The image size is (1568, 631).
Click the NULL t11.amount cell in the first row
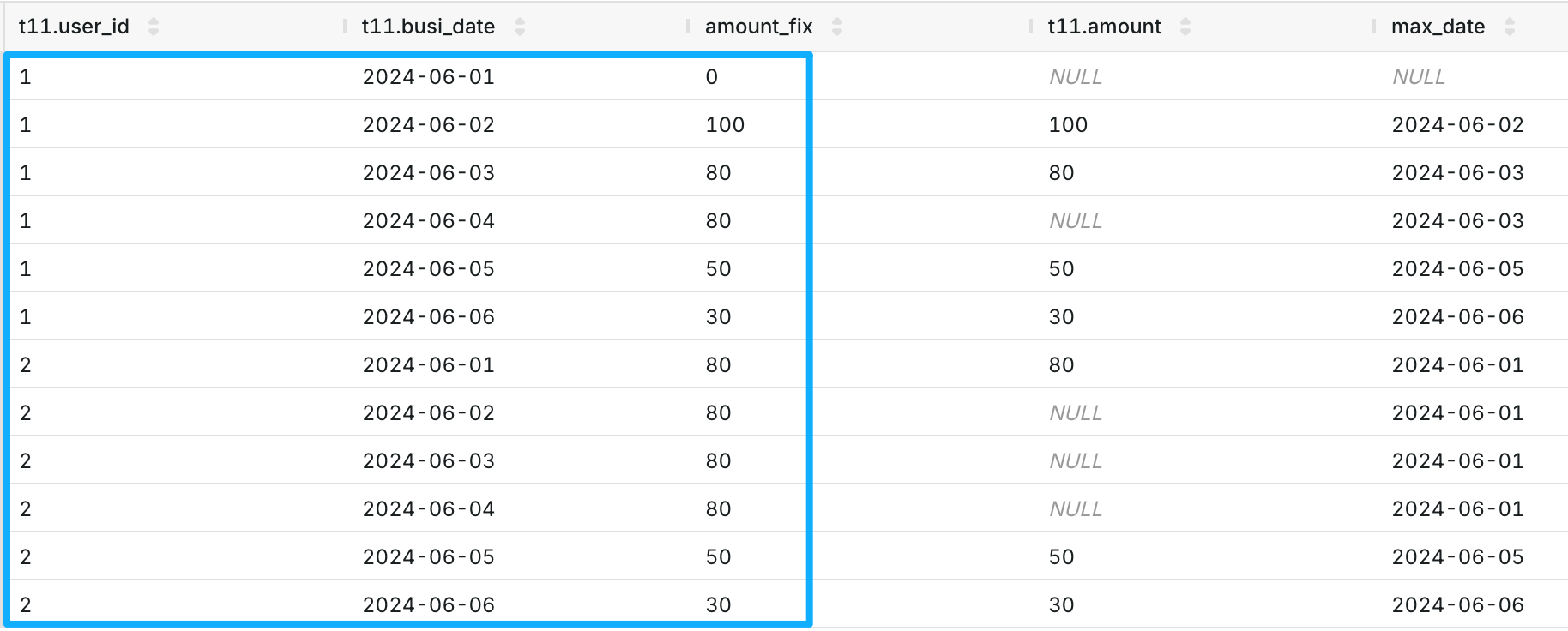point(1076,77)
